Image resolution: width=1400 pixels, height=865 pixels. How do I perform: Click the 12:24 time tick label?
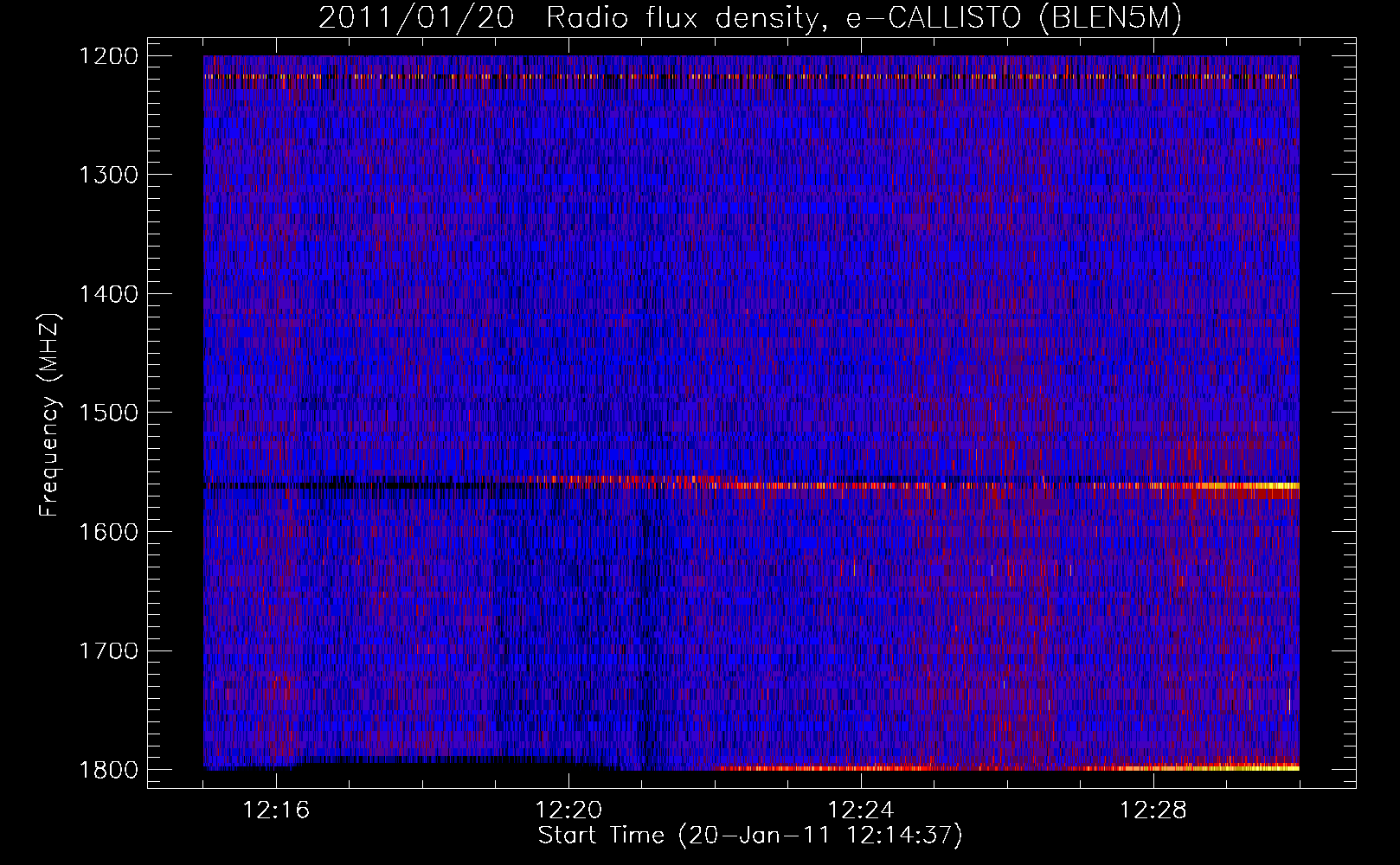pos(861,811)
